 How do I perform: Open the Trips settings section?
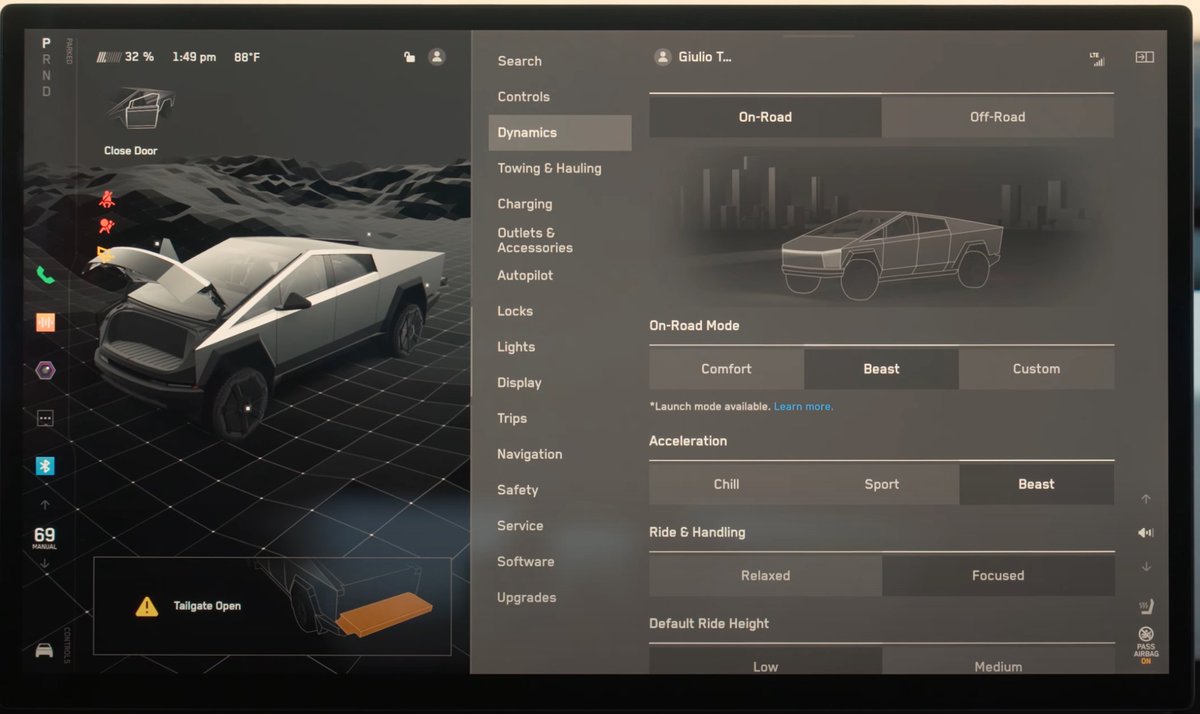pyautogui.click(x=512, y=418)
